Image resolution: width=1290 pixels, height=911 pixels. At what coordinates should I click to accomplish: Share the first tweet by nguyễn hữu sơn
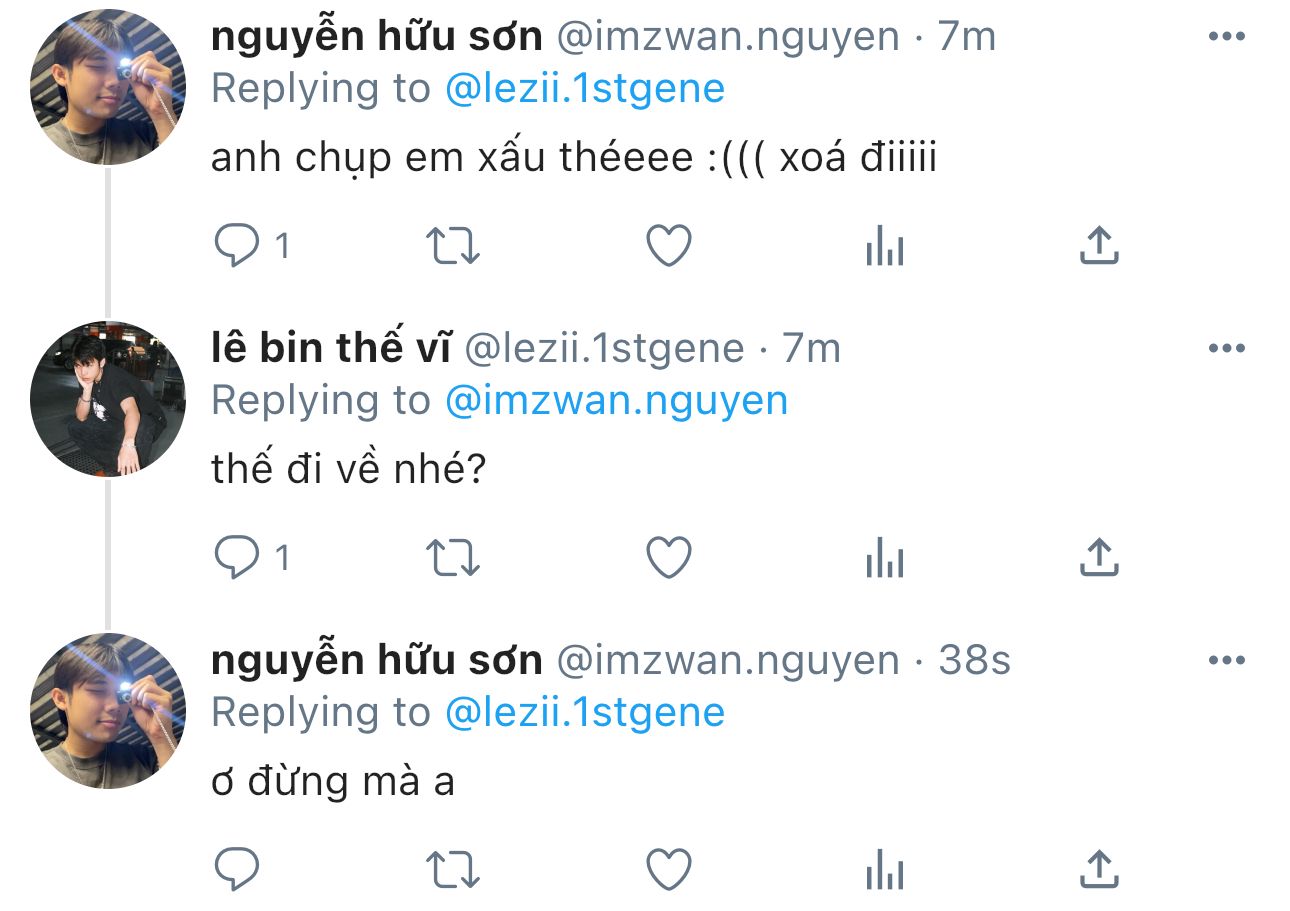(1099, 245)
